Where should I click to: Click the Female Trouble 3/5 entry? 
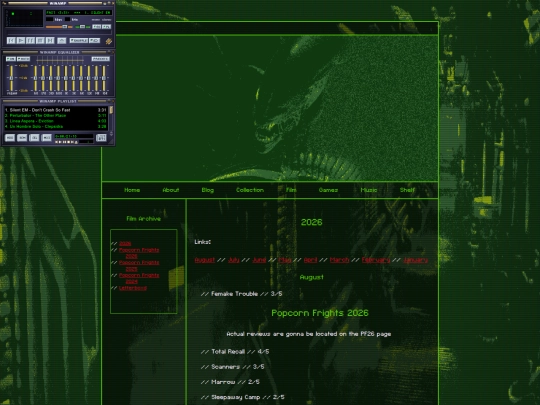[241, 294]
